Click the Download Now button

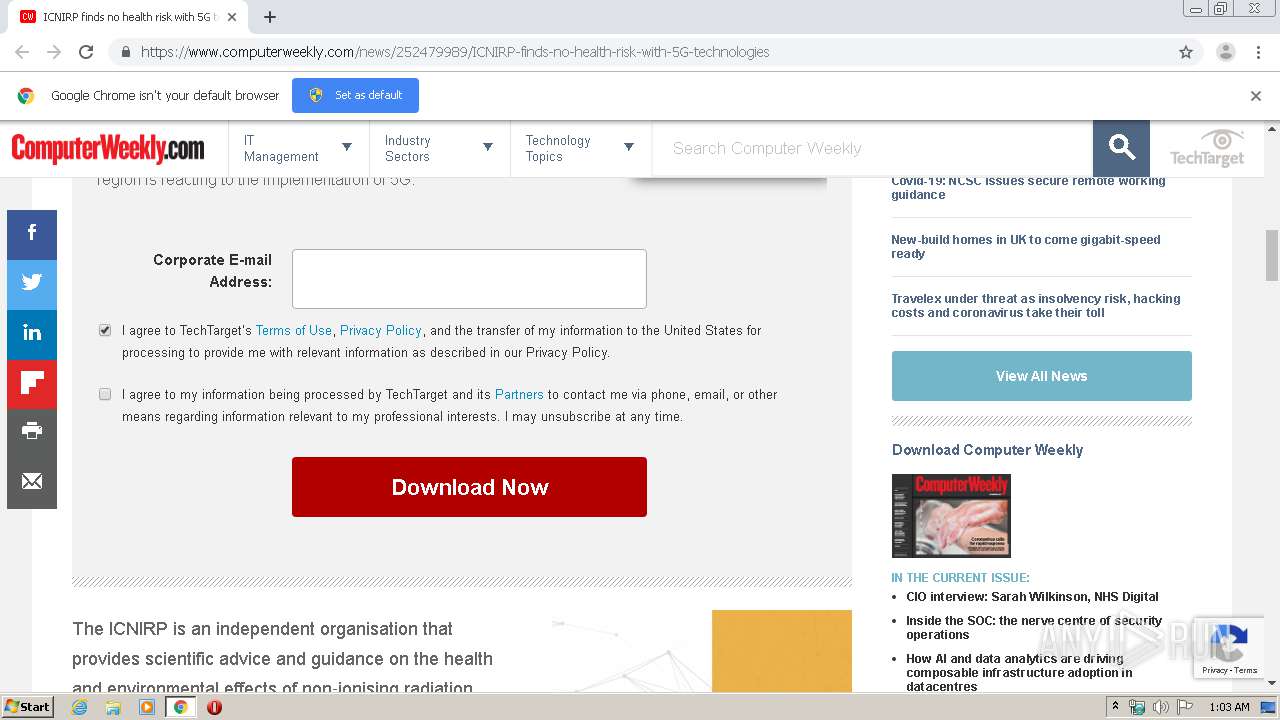click(469, 487)
